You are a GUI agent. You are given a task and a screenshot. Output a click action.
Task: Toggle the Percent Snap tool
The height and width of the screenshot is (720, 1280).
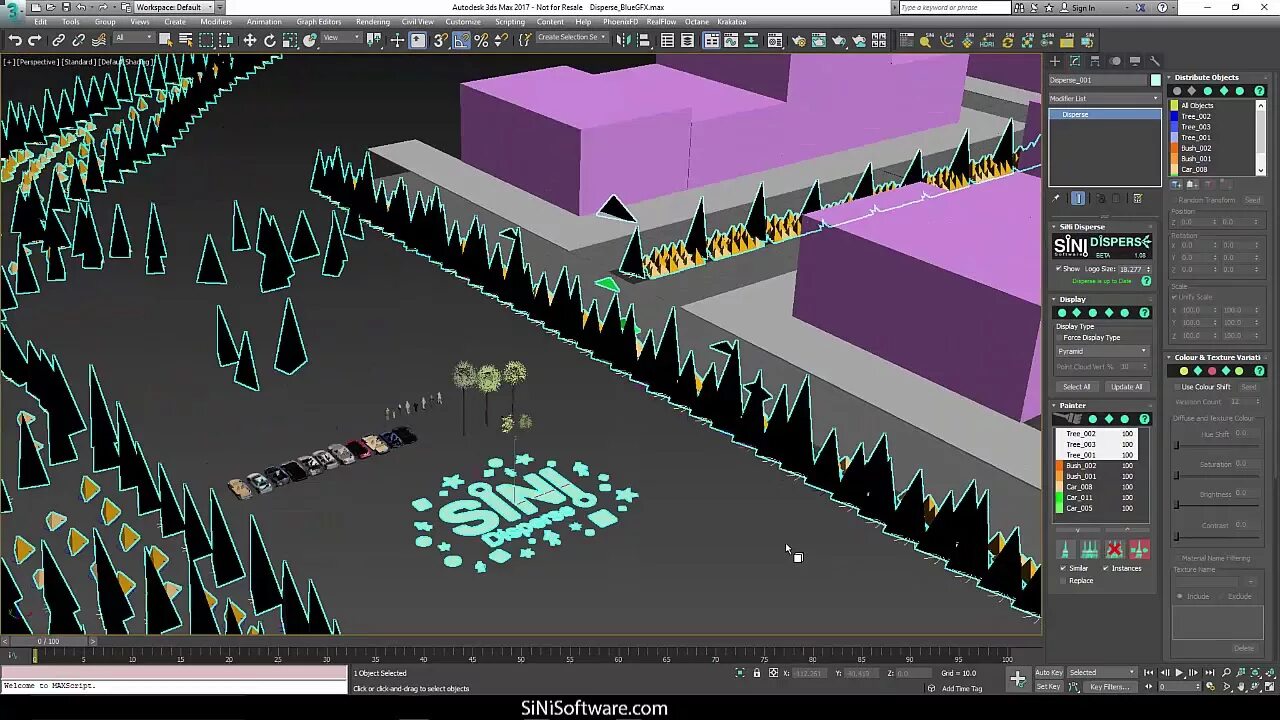click(x=481, y=40)
